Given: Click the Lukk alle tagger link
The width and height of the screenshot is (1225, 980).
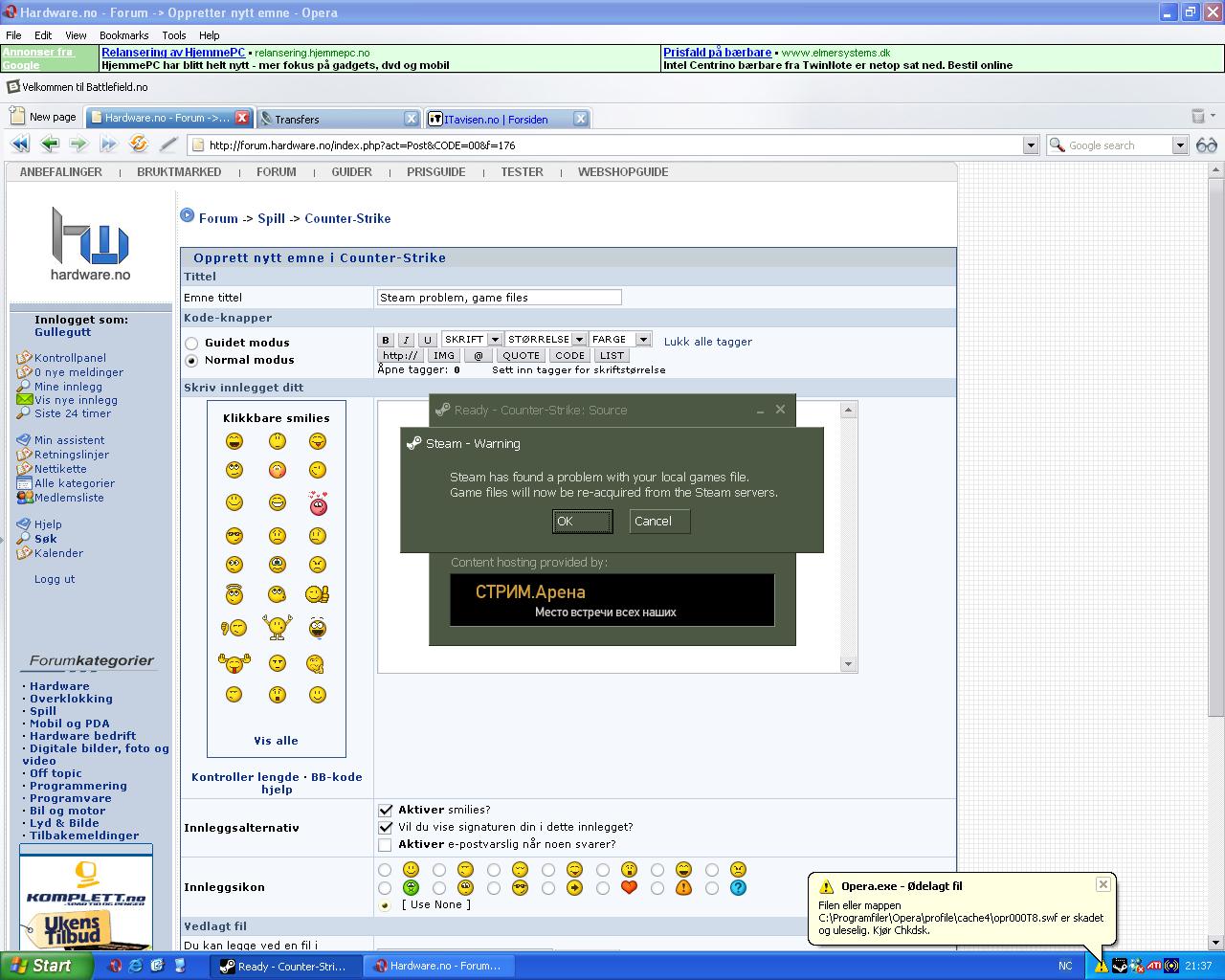Looking at the screenshot, I should pos(708,342).
